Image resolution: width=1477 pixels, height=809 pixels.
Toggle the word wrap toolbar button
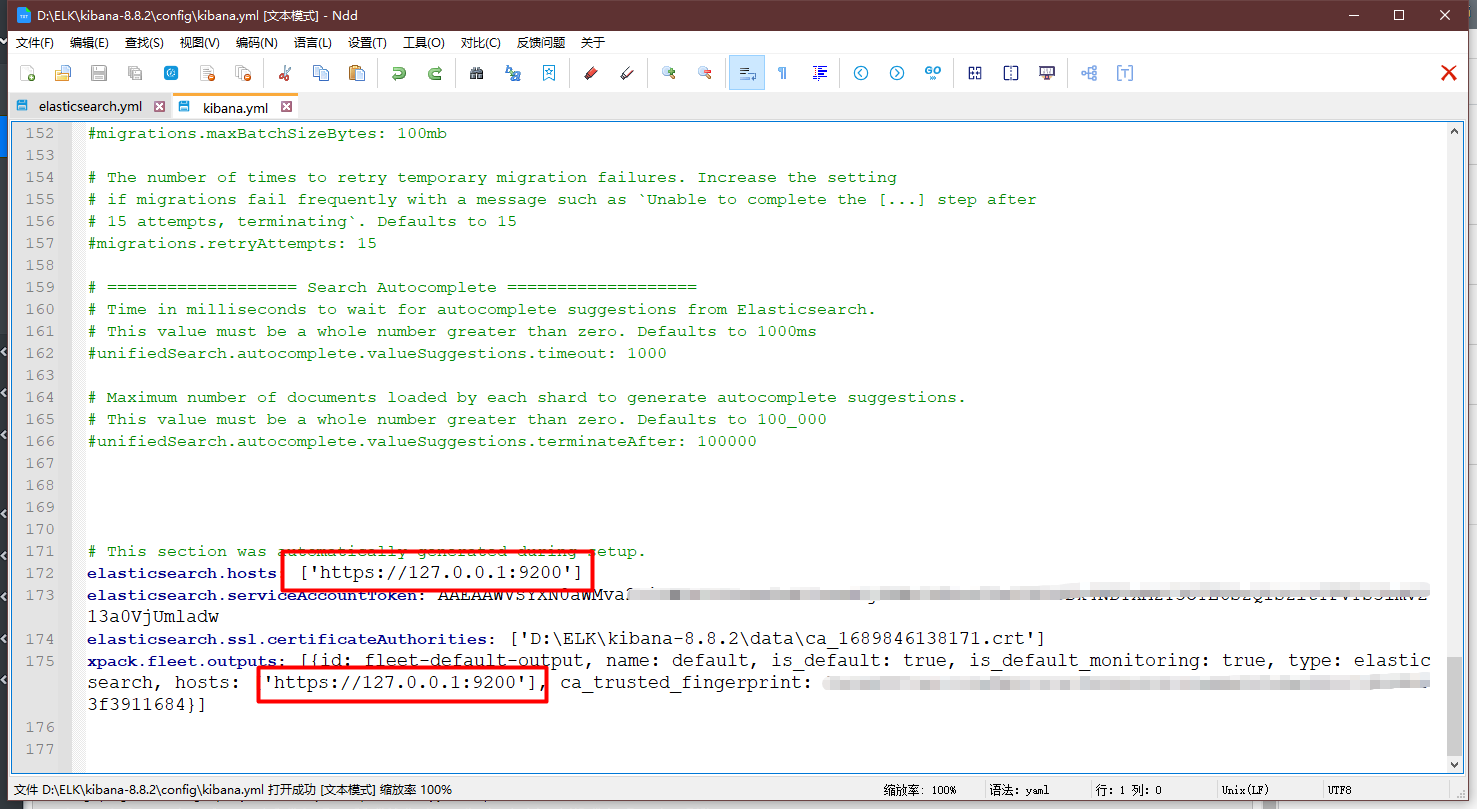746,73
